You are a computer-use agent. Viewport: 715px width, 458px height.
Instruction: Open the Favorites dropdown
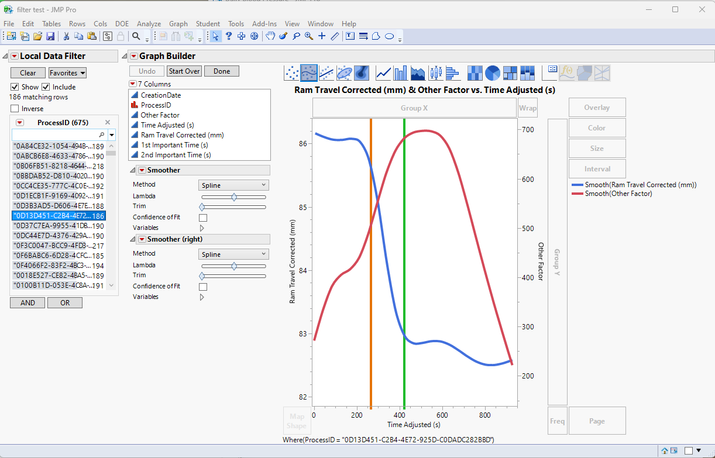(68, 73)
